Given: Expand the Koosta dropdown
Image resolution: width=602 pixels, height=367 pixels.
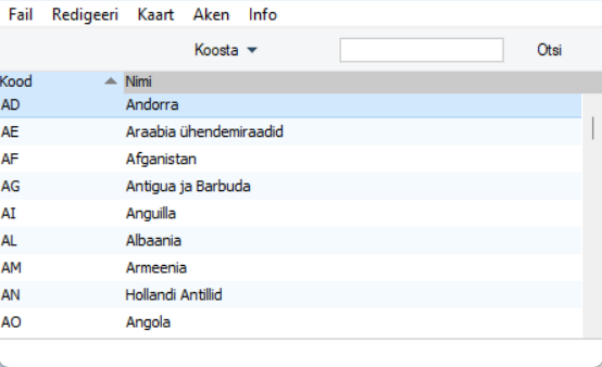Looking at the screenshot, I should point(225,50).
